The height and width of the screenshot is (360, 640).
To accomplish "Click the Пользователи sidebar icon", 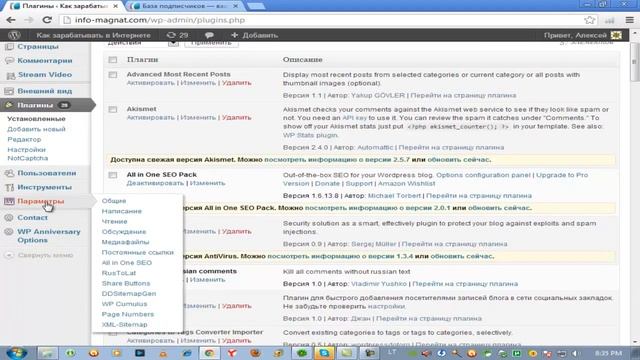I will (9, 173).
